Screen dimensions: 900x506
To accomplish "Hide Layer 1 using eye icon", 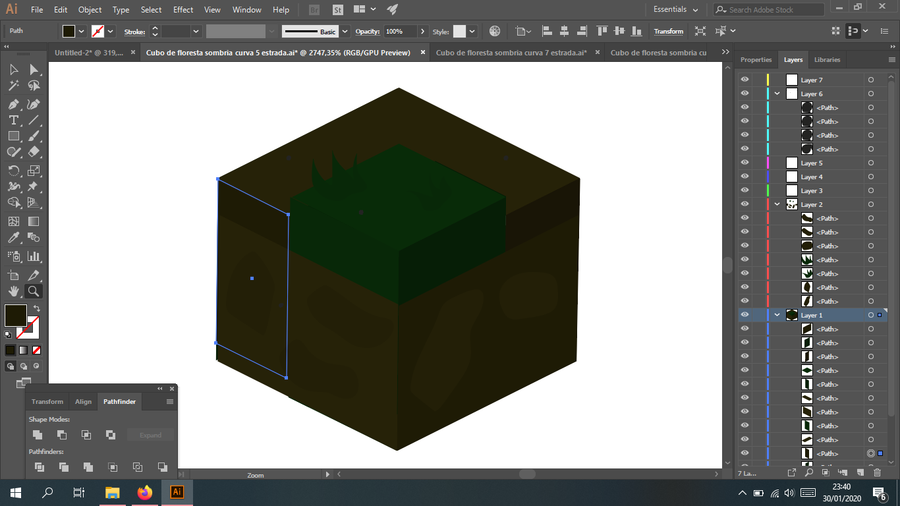I will click(x=744, y=315).
